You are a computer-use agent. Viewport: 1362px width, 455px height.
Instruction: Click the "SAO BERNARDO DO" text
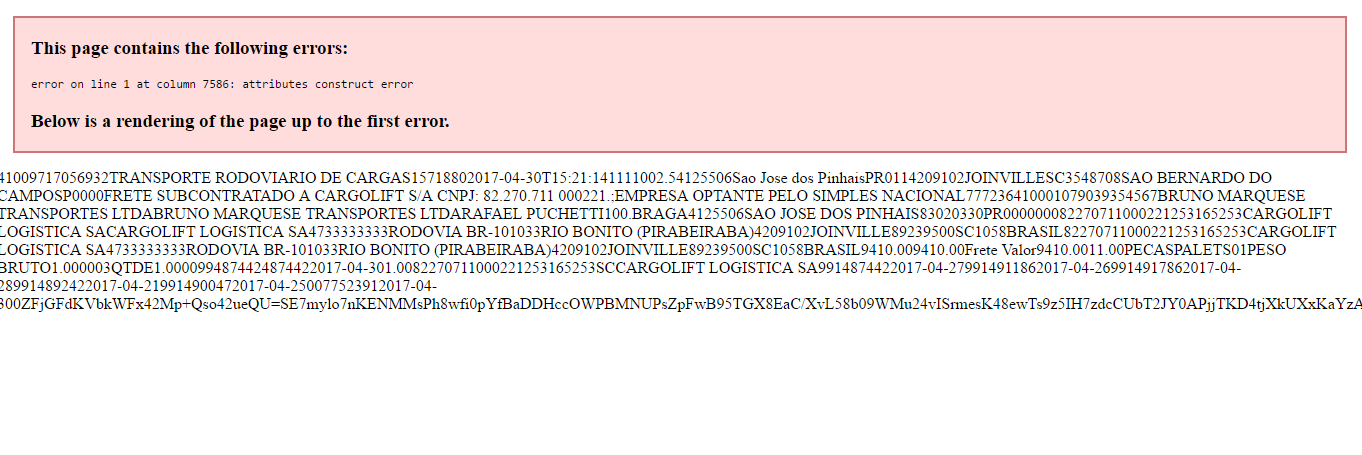[1196, 177]
